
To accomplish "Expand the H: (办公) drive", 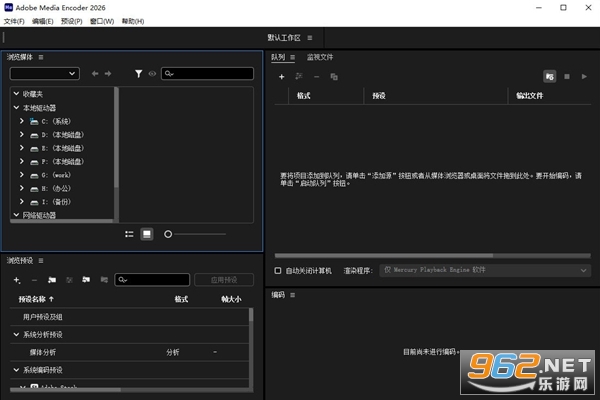I will [22, 188].
